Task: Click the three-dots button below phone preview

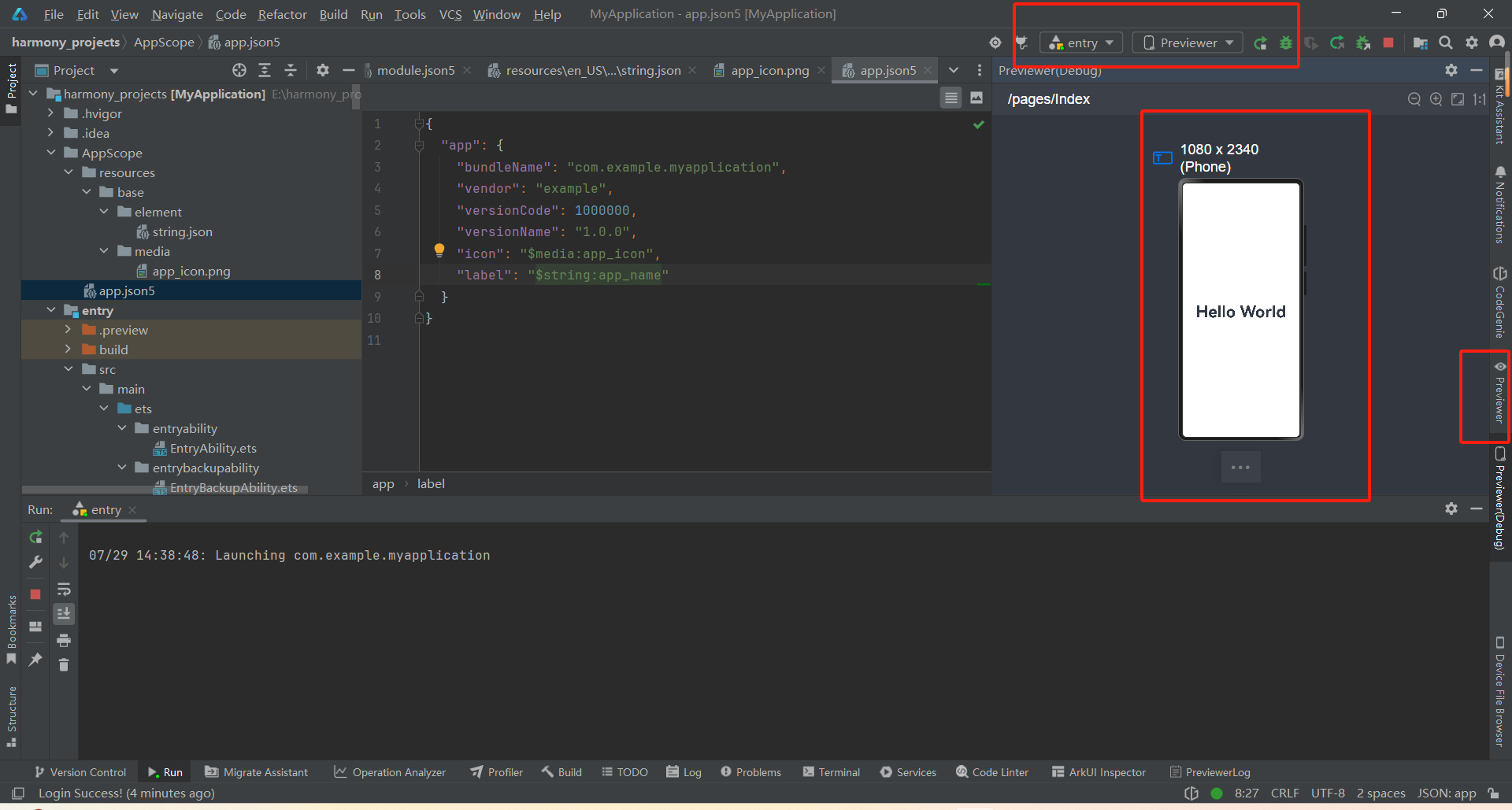Action: point(1240,468)
